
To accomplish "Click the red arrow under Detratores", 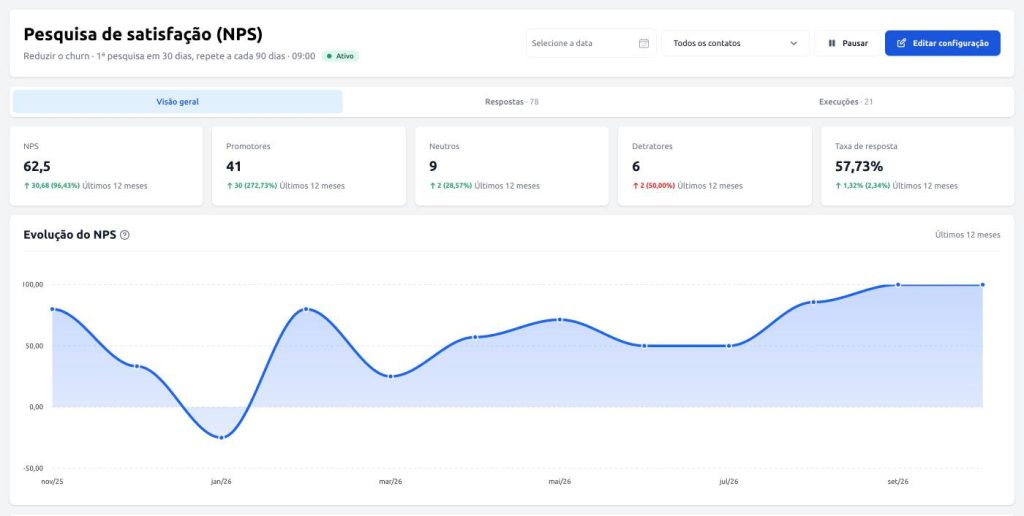I will click(x=635, y=185).
